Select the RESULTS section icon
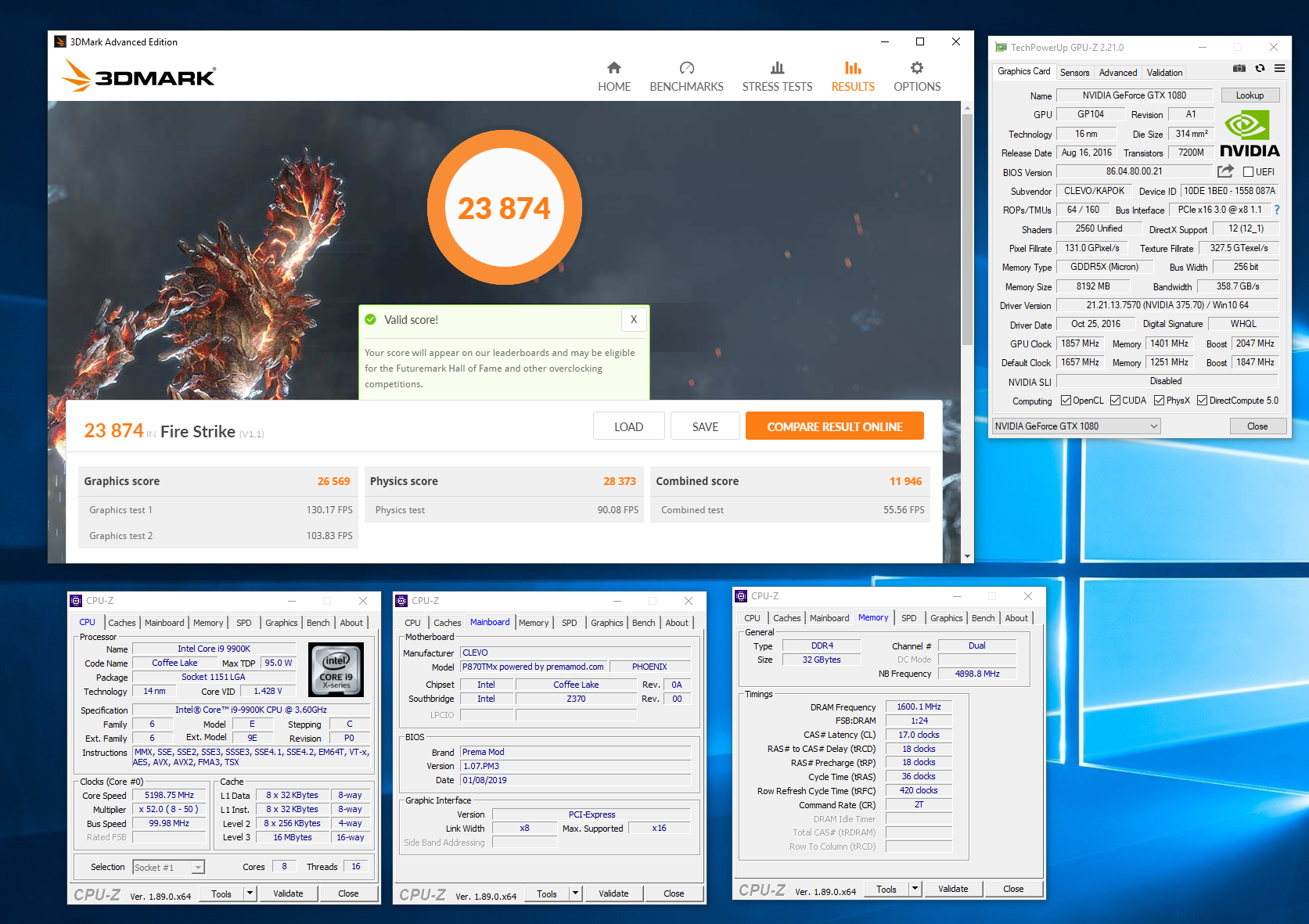This screenshot has height=924, width=1309. (853, 68)
